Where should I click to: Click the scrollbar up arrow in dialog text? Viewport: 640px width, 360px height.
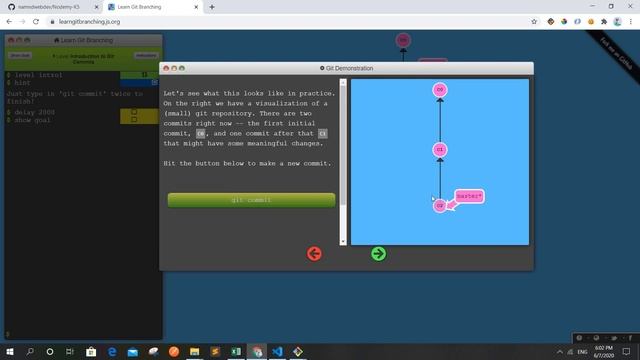(343, 82)
